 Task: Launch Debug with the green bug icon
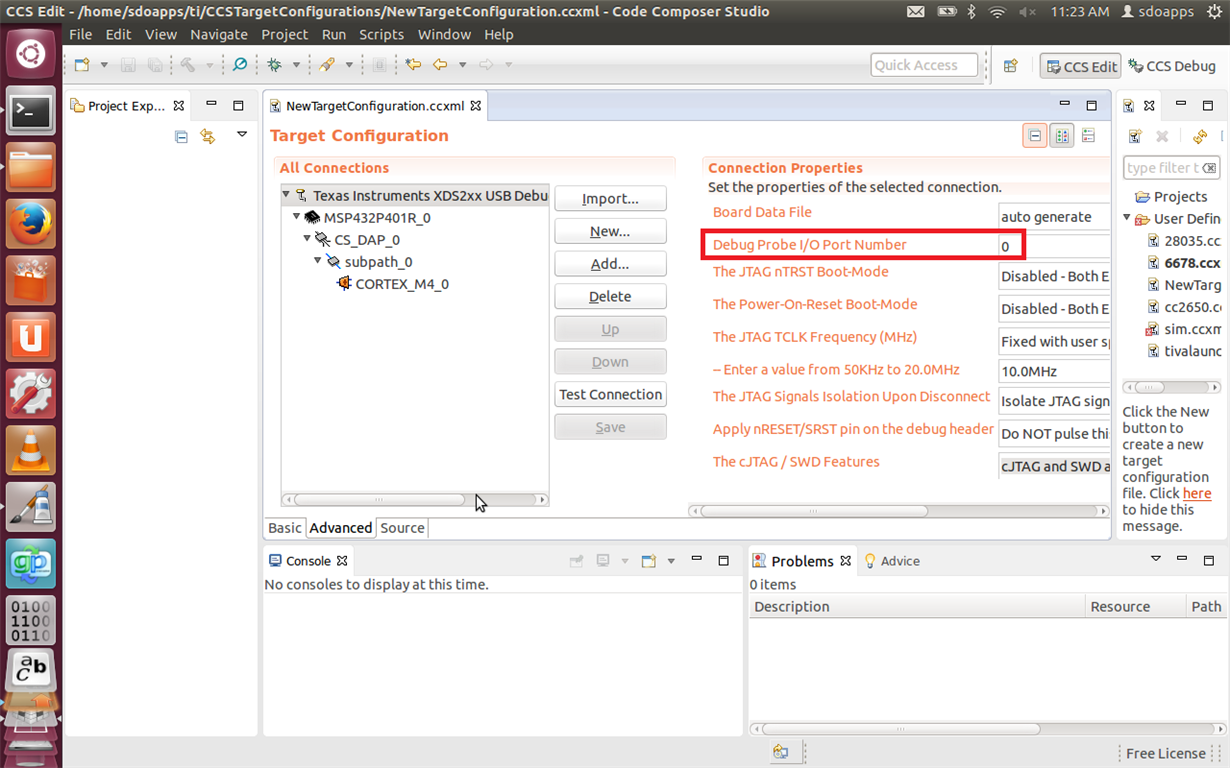click(x=274, y=65)
